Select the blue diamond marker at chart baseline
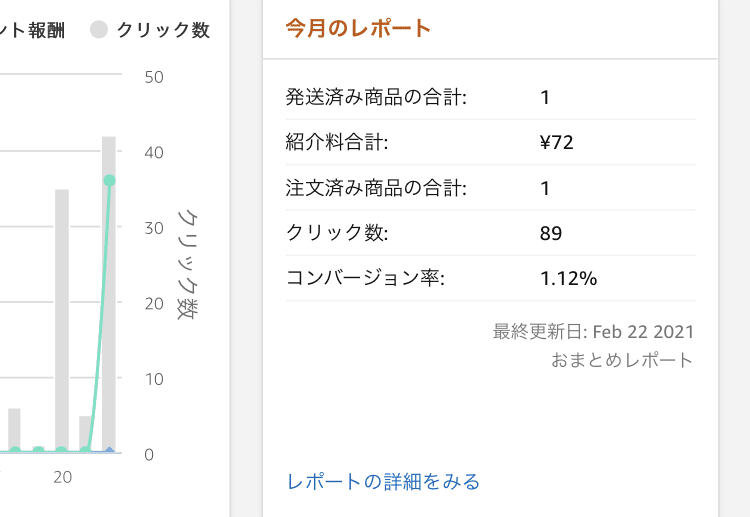The image size is (750, 517). pos(110,450)
